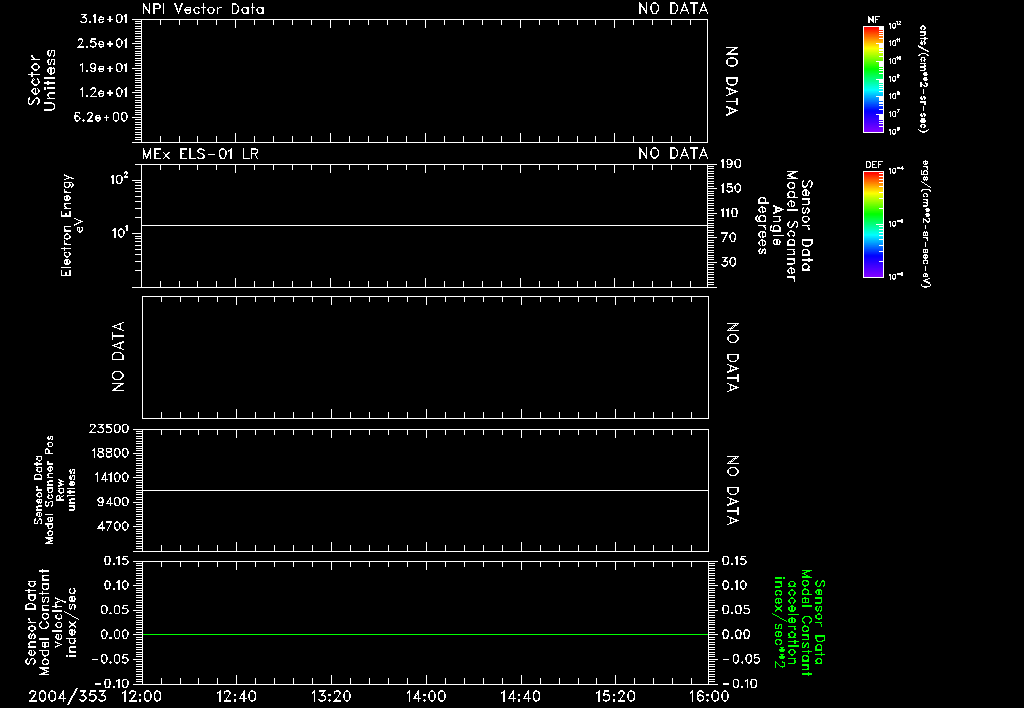1024x708 pixels.
Task: Click the '12:00' time axis label
Action: coord(142,696)
